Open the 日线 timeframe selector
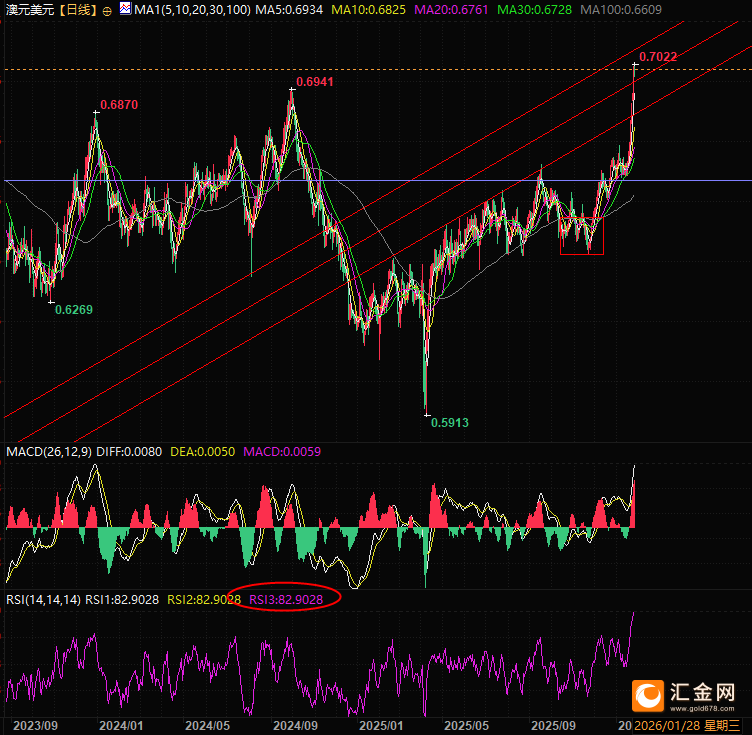Viewport: 752px width, 735px height. click(74, 10)
